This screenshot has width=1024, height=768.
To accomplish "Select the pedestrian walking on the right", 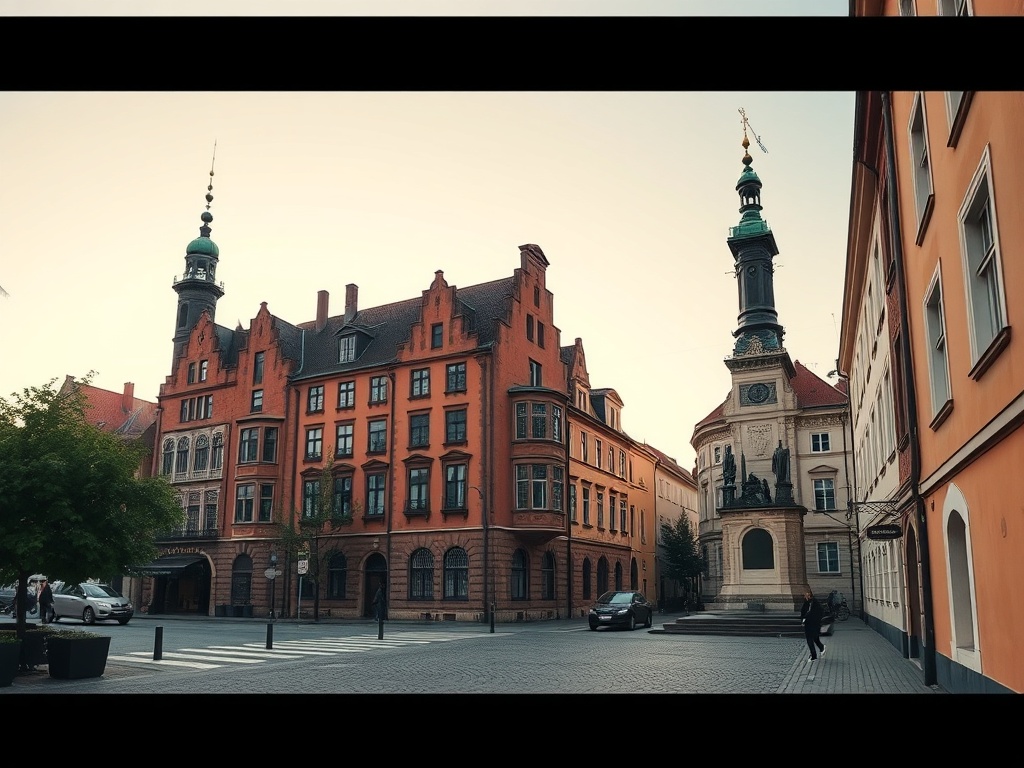I will (x=812, y=625).
